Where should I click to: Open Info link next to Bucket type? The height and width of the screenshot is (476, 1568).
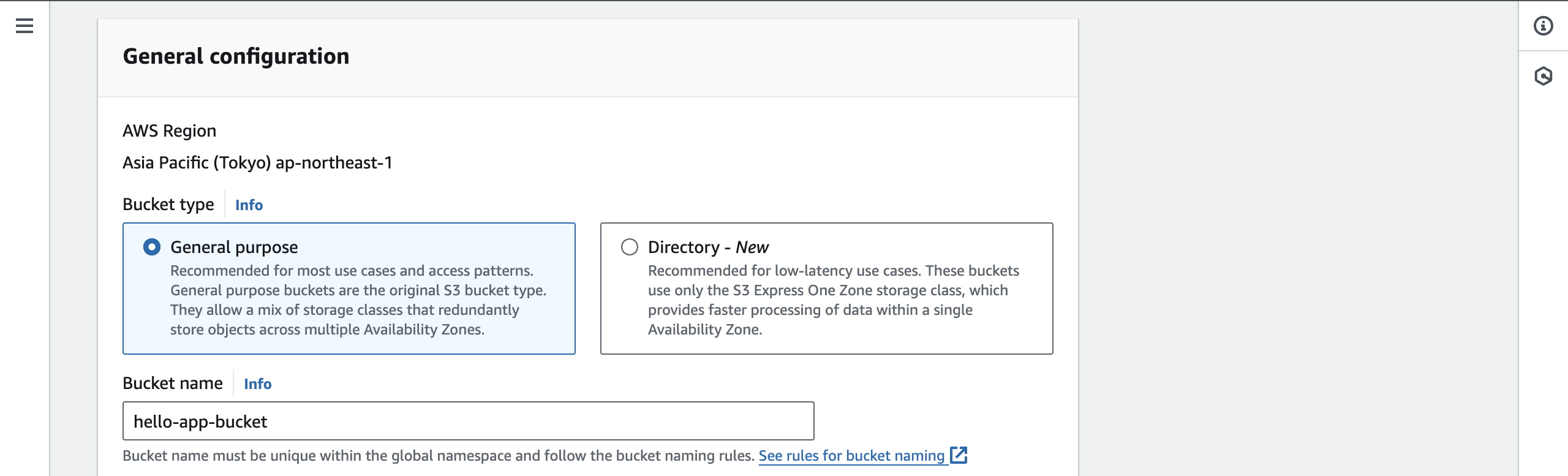click(249, 205)
